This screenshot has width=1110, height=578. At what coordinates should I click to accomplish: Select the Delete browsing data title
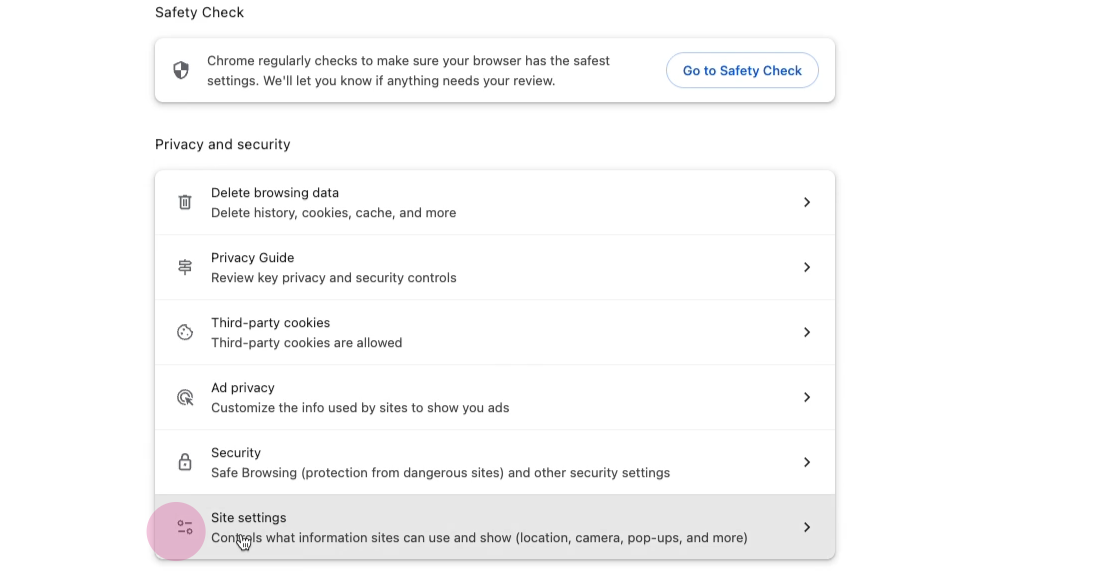(x=275, y=193)
